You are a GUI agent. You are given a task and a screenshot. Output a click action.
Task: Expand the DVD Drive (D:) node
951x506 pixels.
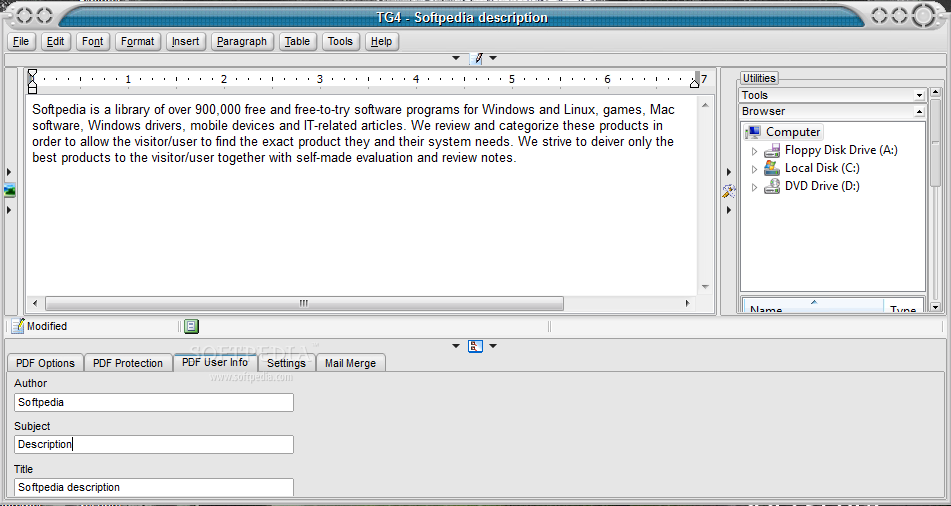pyautogui.click(x=754, y=187)
